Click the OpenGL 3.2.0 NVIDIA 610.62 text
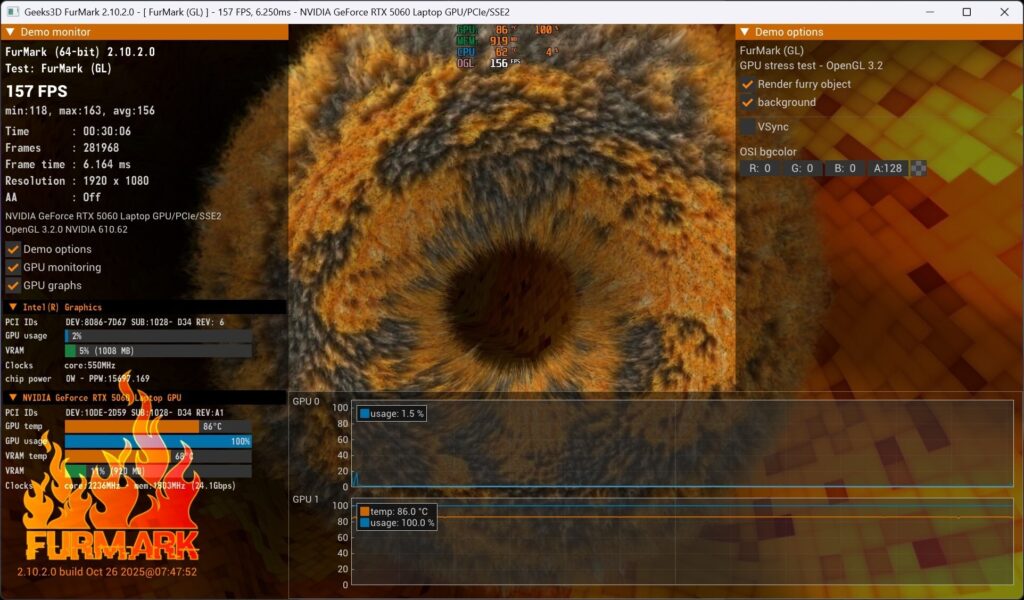Image resolution: width=1024 pixels, height=600 pixels. 67,230
